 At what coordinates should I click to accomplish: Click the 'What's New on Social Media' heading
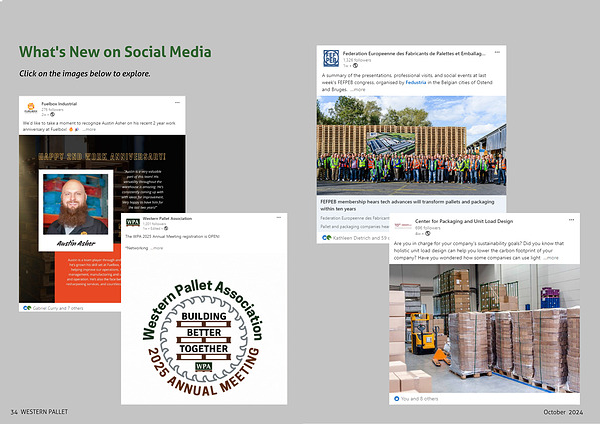115,52
